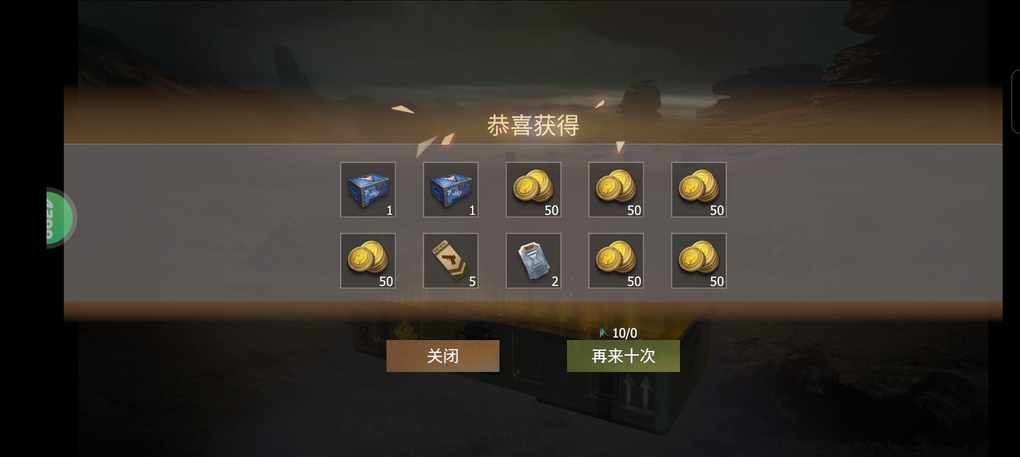This screenshot has height=457, width=1020.
Task: Tap the 10/0 draw cost counter
Action: [x=624, y=333]
